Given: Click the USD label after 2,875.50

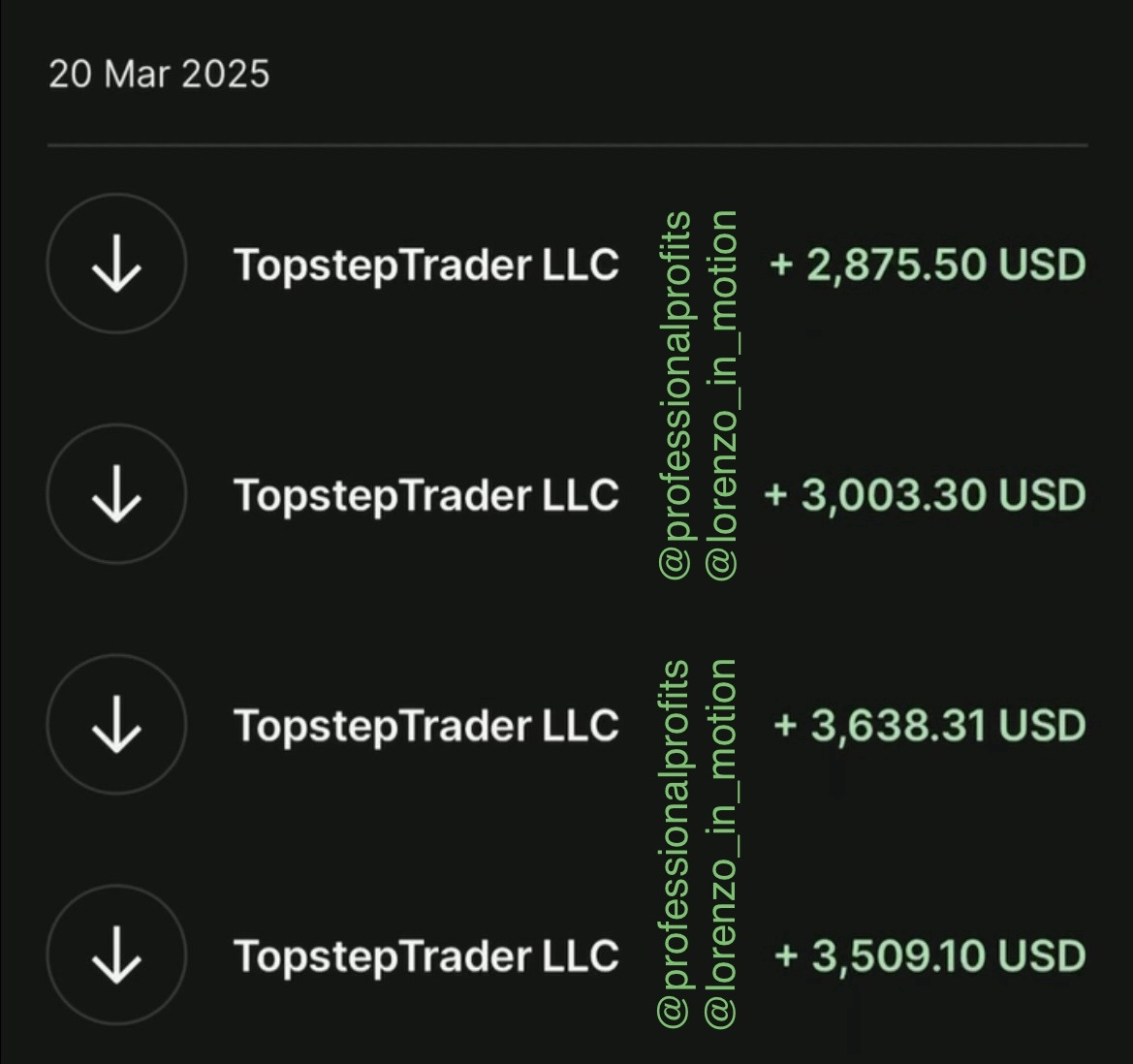Looking at the screenshot, I should (x=1042, y=265).
